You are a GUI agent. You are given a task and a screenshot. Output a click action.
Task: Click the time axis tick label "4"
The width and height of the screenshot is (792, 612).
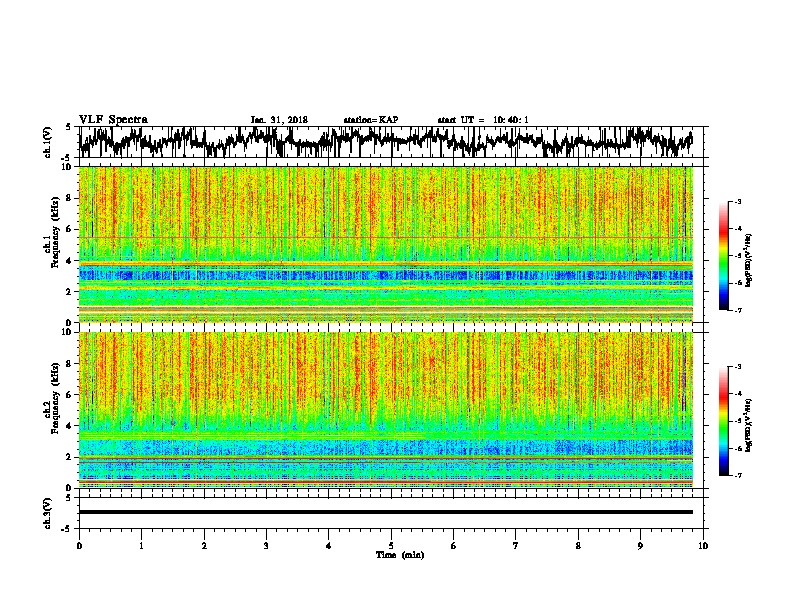point(329,546)
